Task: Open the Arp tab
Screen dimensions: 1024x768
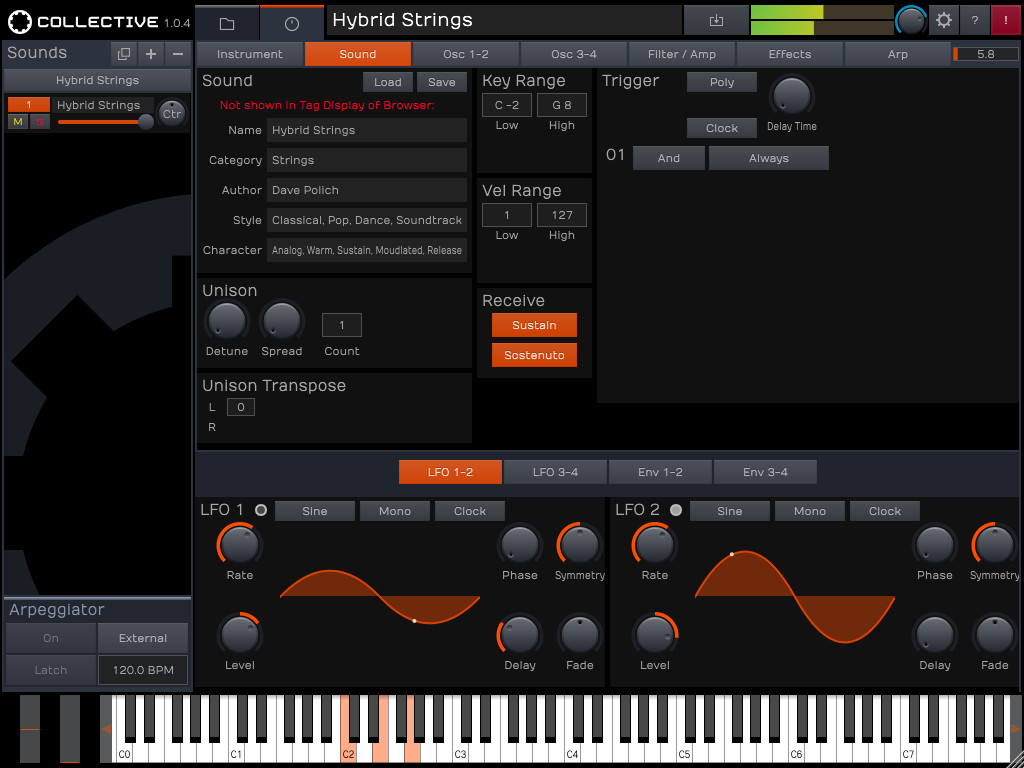Action: pyautogui.click(x=898, y=54)
